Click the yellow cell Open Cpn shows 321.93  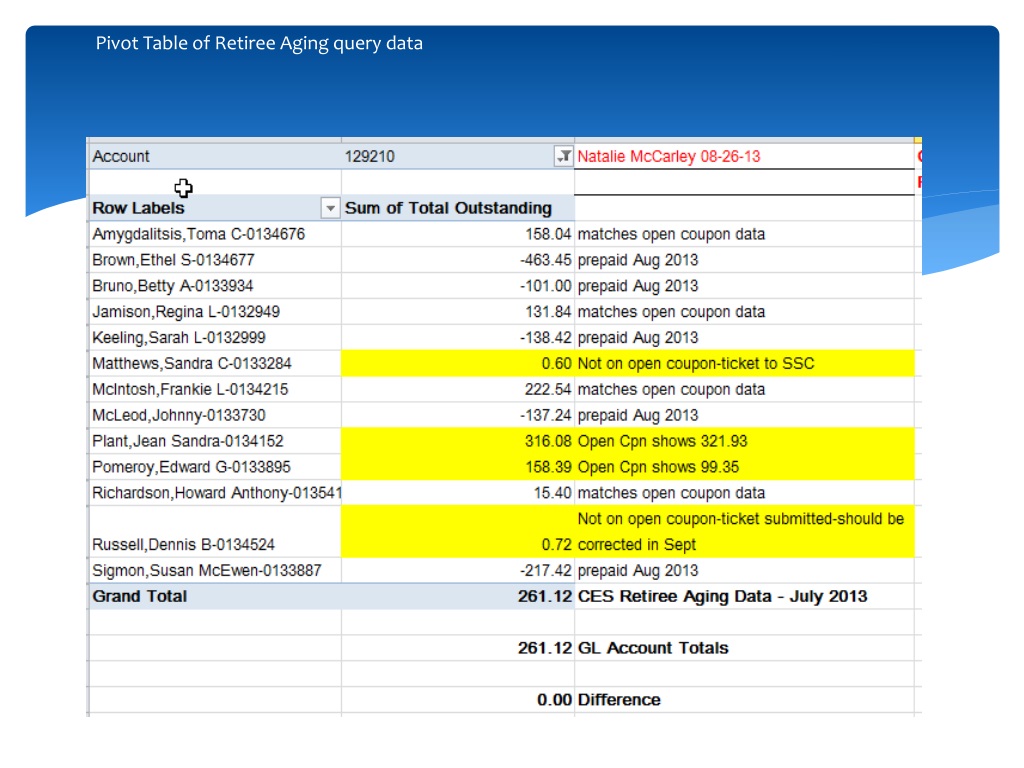744,441
